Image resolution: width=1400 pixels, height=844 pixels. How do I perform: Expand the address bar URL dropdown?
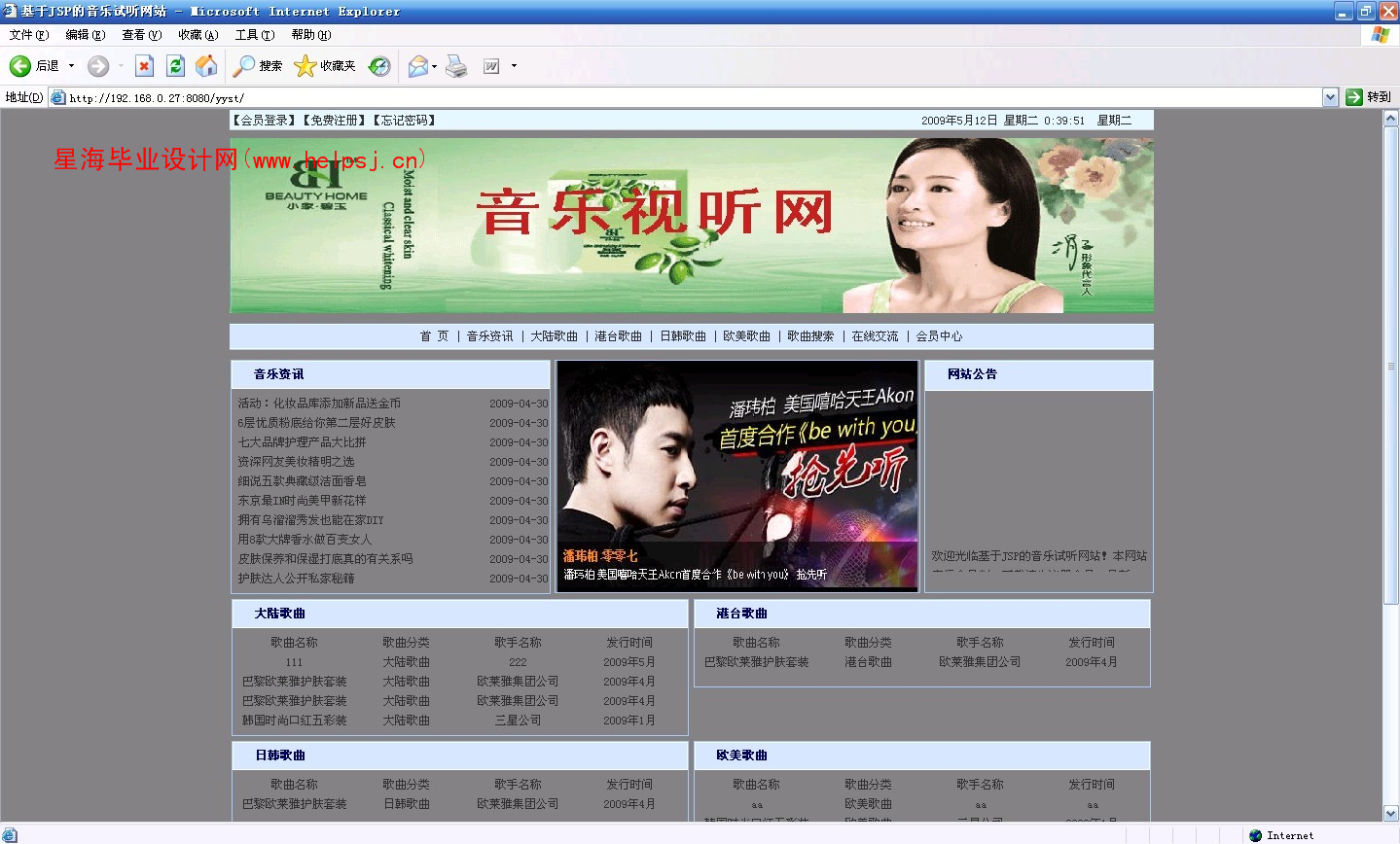pos(1330,97)
